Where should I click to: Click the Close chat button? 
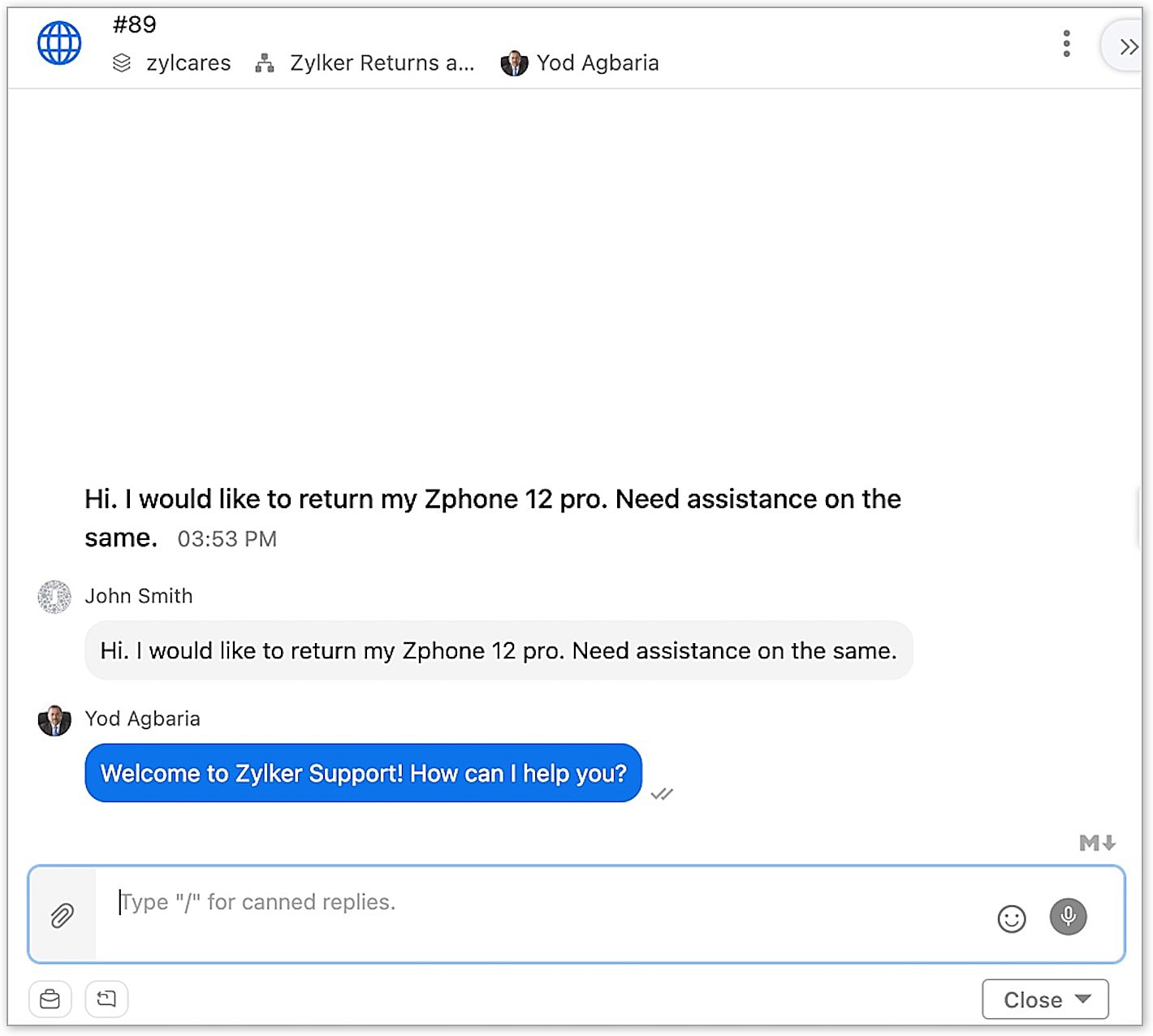tap(1032, 999)
